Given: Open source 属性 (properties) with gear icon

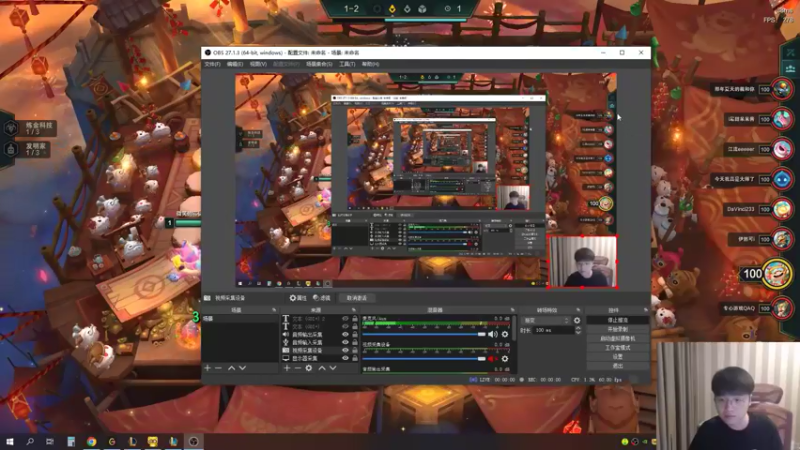Looking at the screenshot, I should (x=298, y=298).
